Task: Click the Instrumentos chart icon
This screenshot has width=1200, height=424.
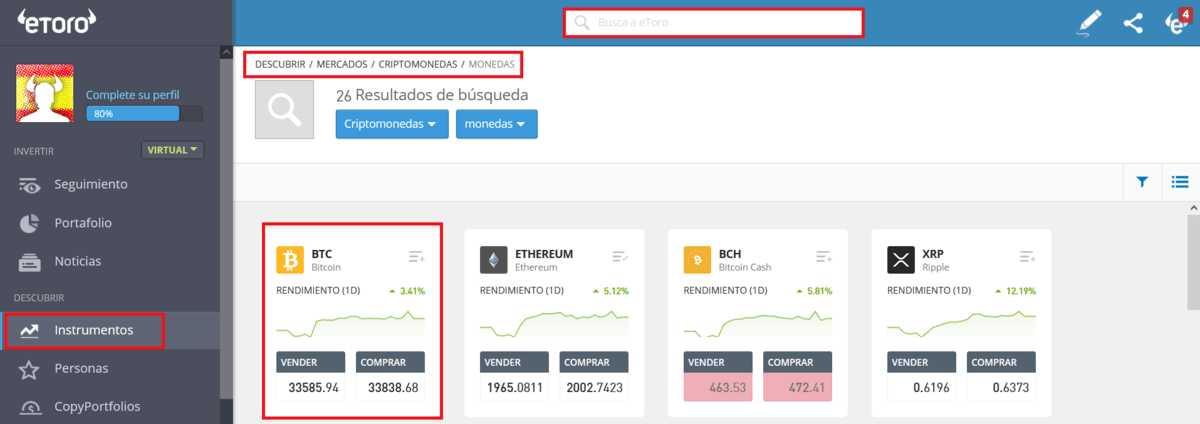Action: [30, 330]
